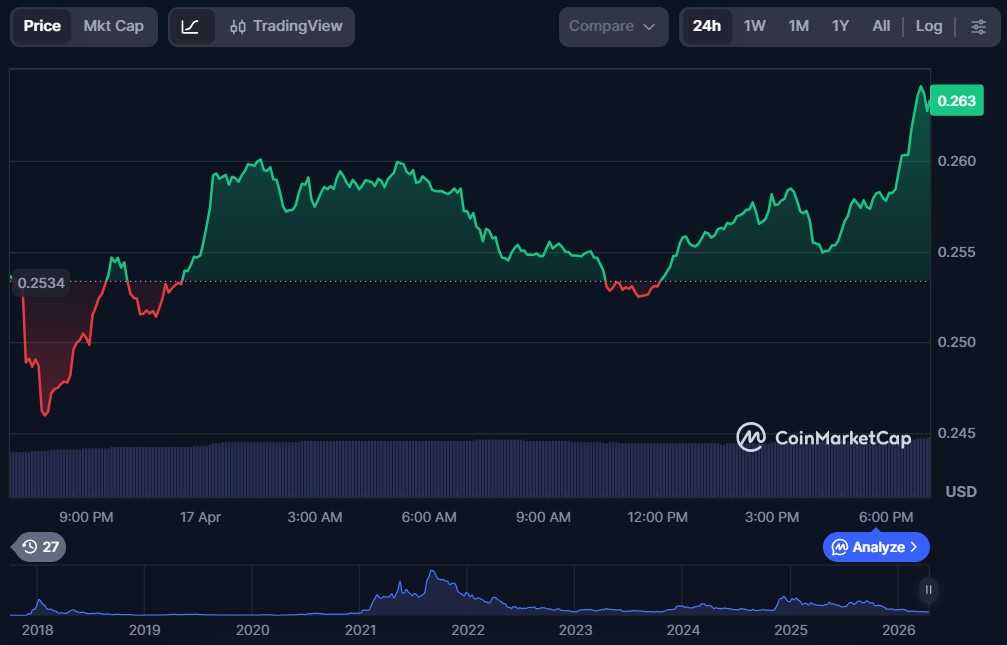Select the 1Y time range
Image resolution: width=1007 pixels, height=645 pixels.
point(840,26)
